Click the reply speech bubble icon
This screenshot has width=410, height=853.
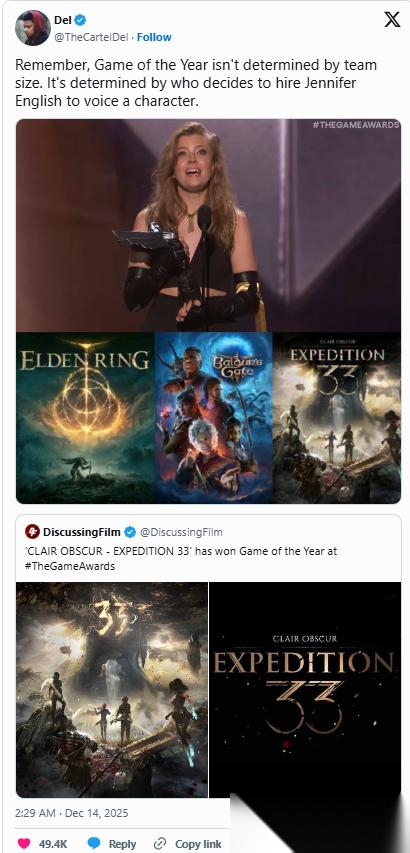click(95, 843)
